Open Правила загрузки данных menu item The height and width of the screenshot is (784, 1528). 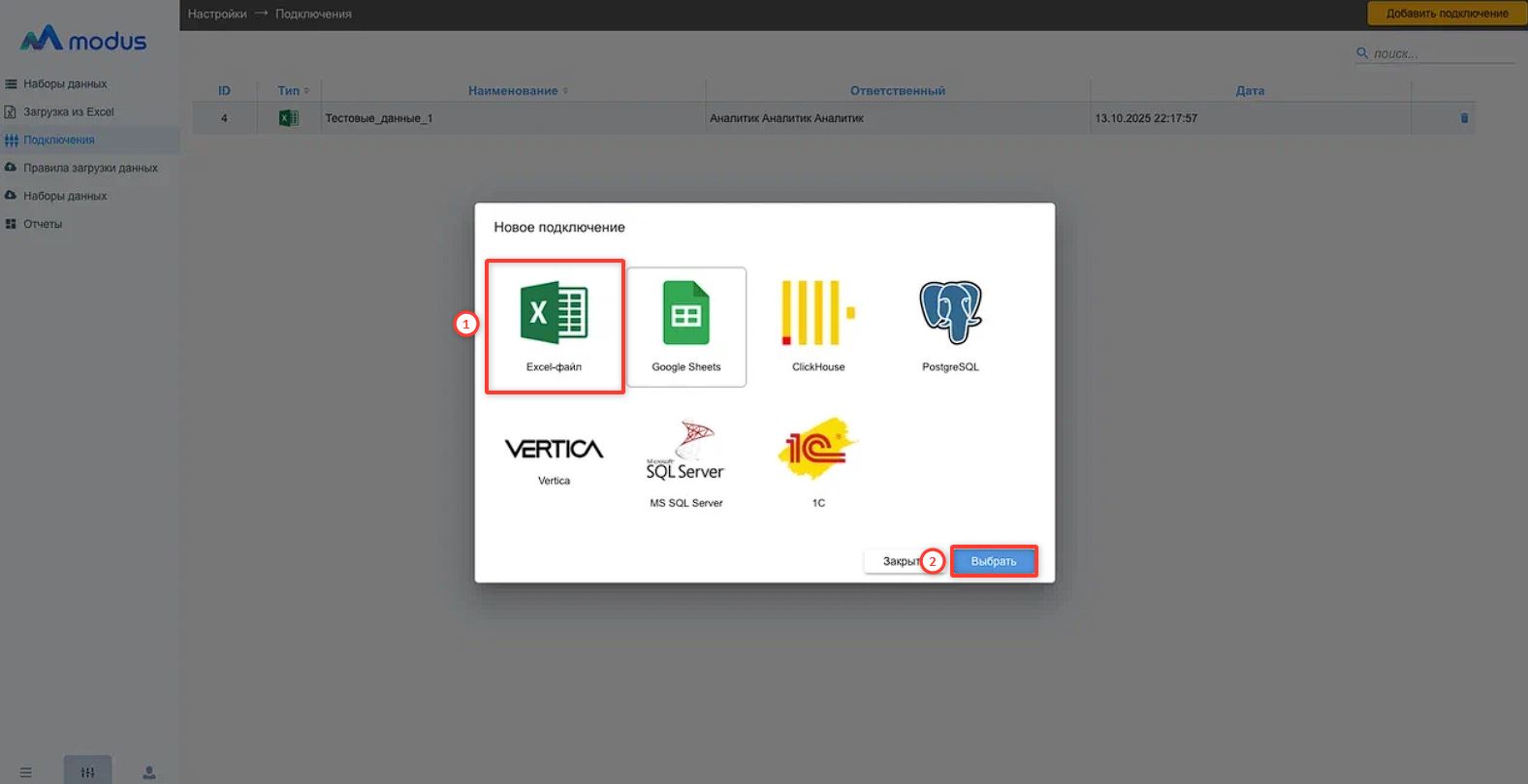[90, 169]
